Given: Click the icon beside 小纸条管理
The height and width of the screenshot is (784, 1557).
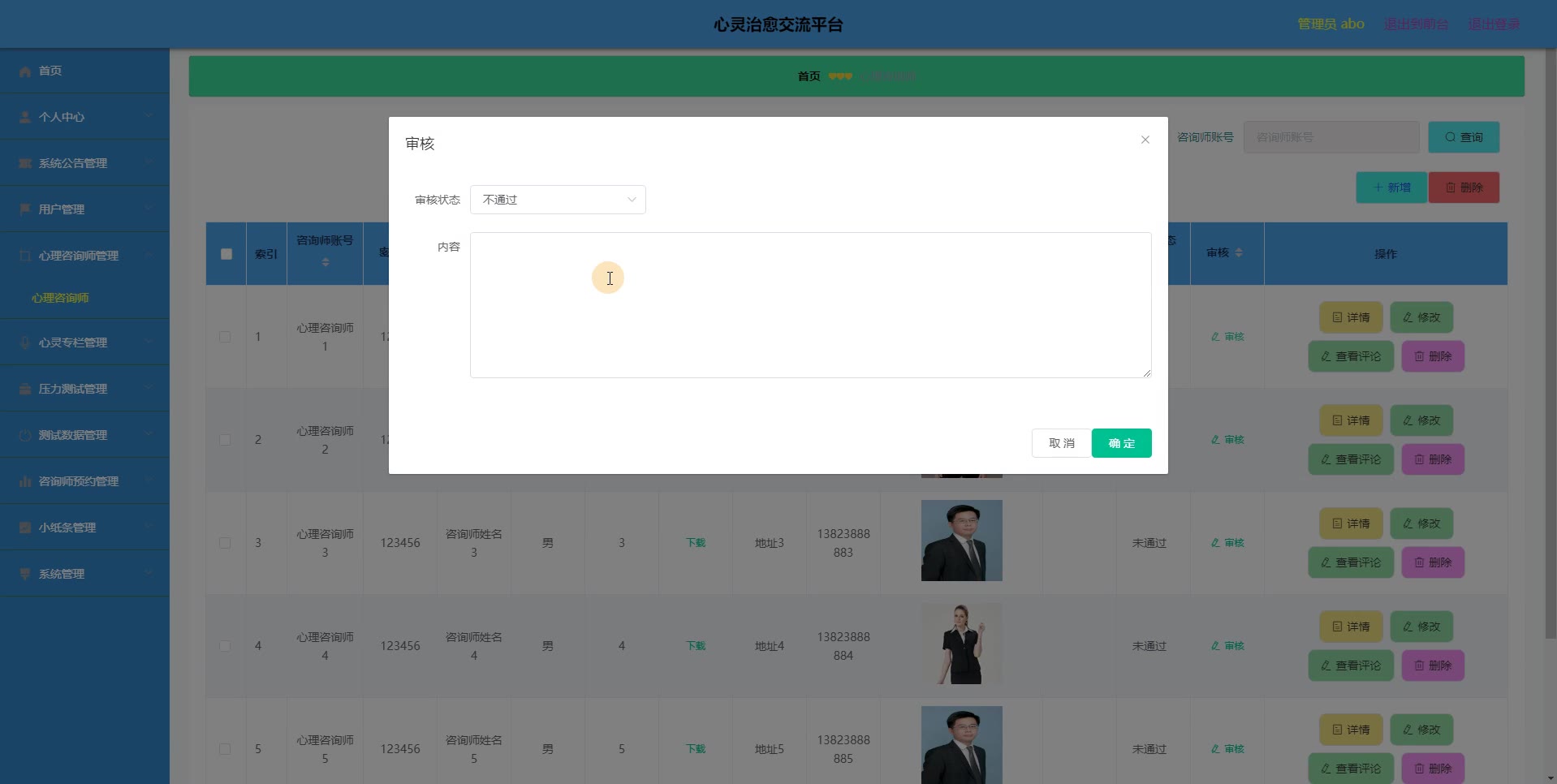Looking at the screenshot, I should point(25,528).
